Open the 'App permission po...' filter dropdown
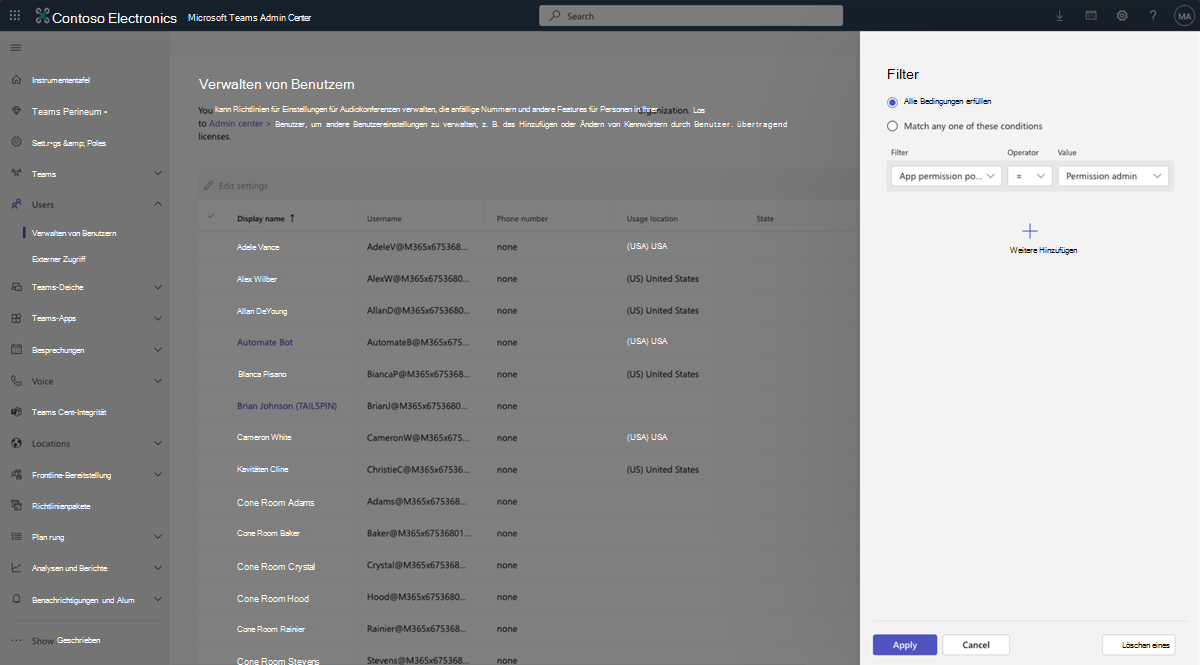1200x665 pixels. point(946,176)
